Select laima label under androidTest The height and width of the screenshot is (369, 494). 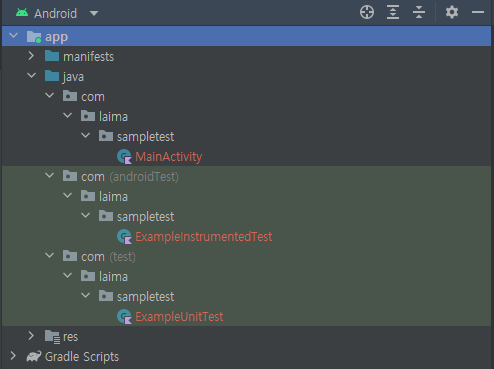tap(113, 197)
